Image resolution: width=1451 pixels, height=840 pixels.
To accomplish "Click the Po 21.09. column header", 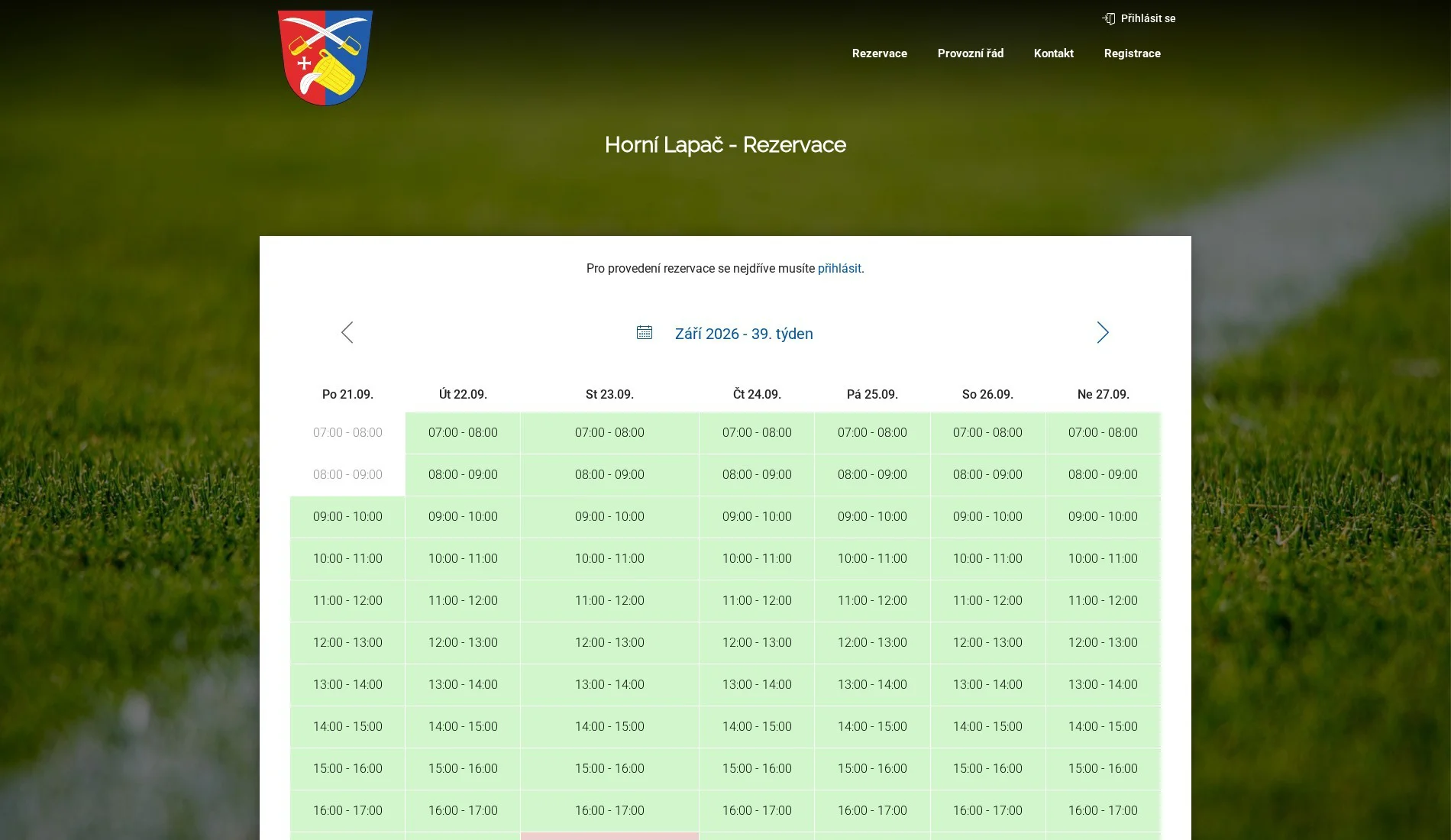I will pyautogui.click(x=347, y=395).
